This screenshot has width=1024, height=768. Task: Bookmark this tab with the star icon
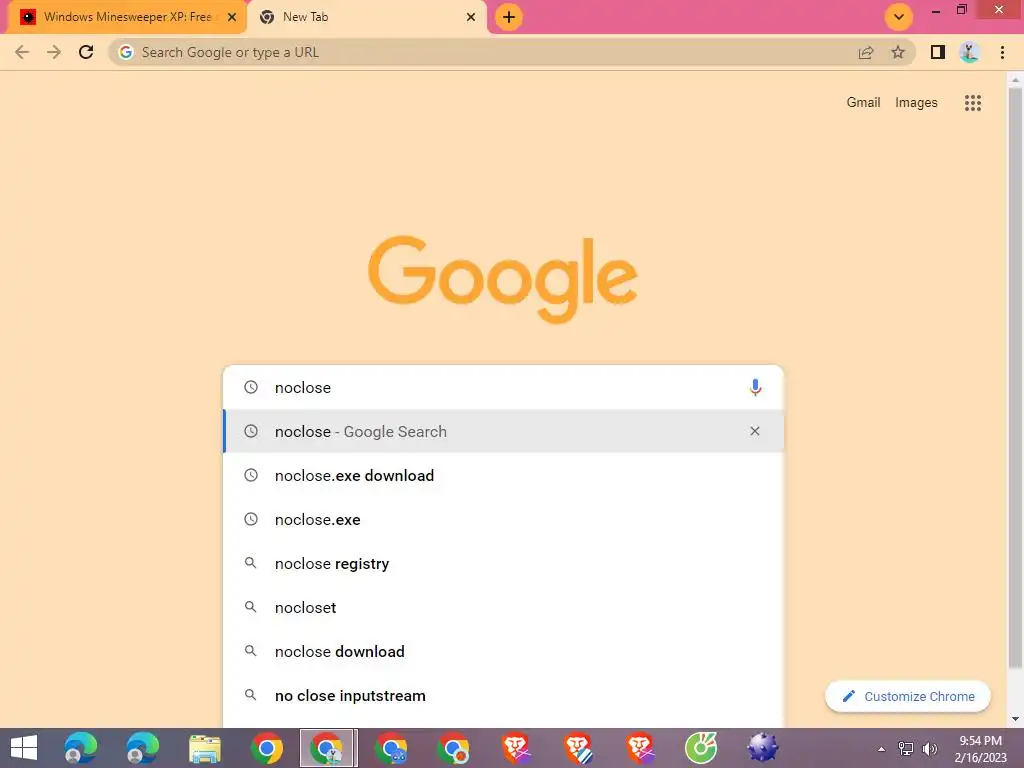[x=898, y=52]
